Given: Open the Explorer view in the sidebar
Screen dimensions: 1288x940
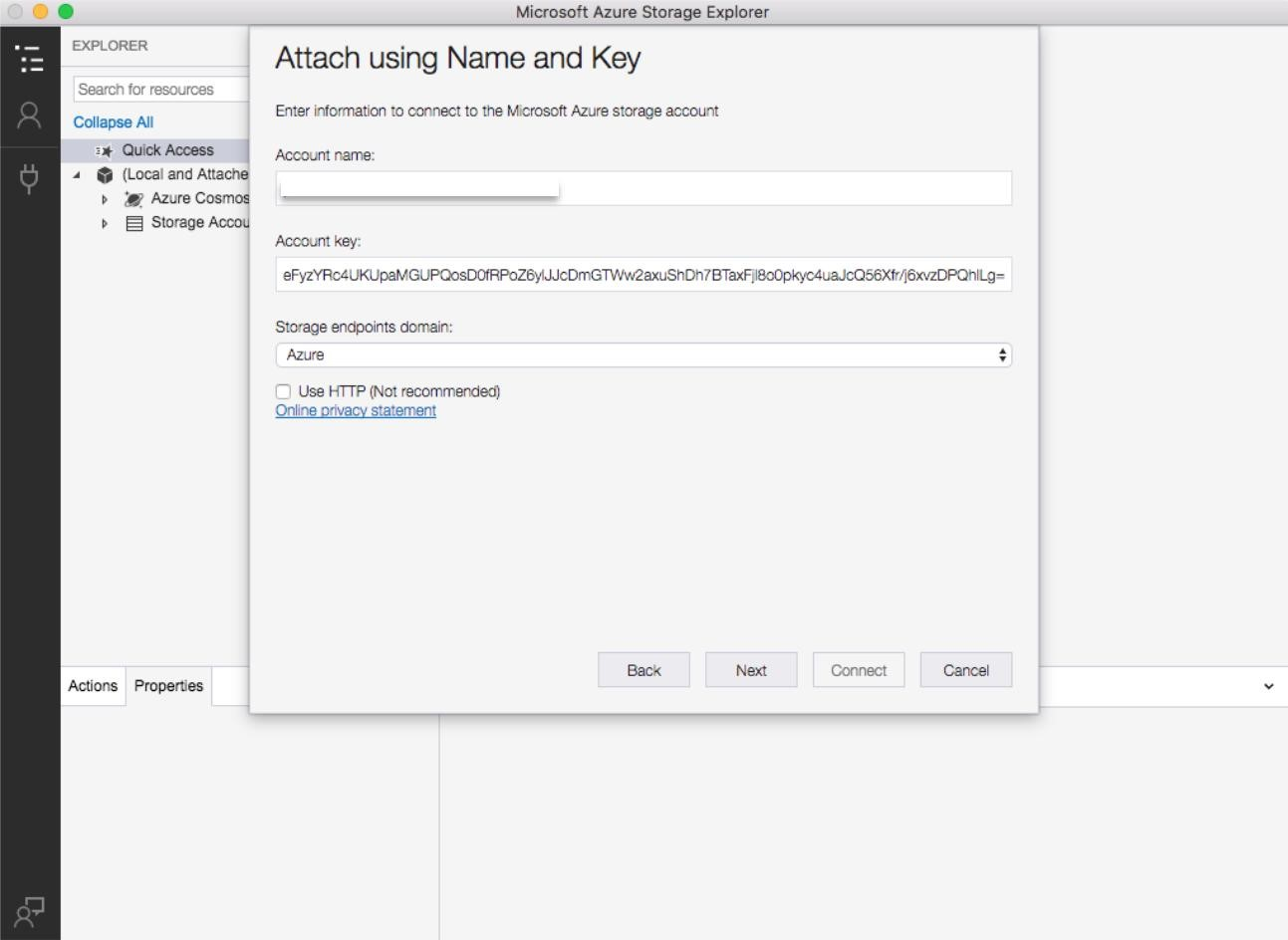Looking at the screenshot, I should 31,59.
